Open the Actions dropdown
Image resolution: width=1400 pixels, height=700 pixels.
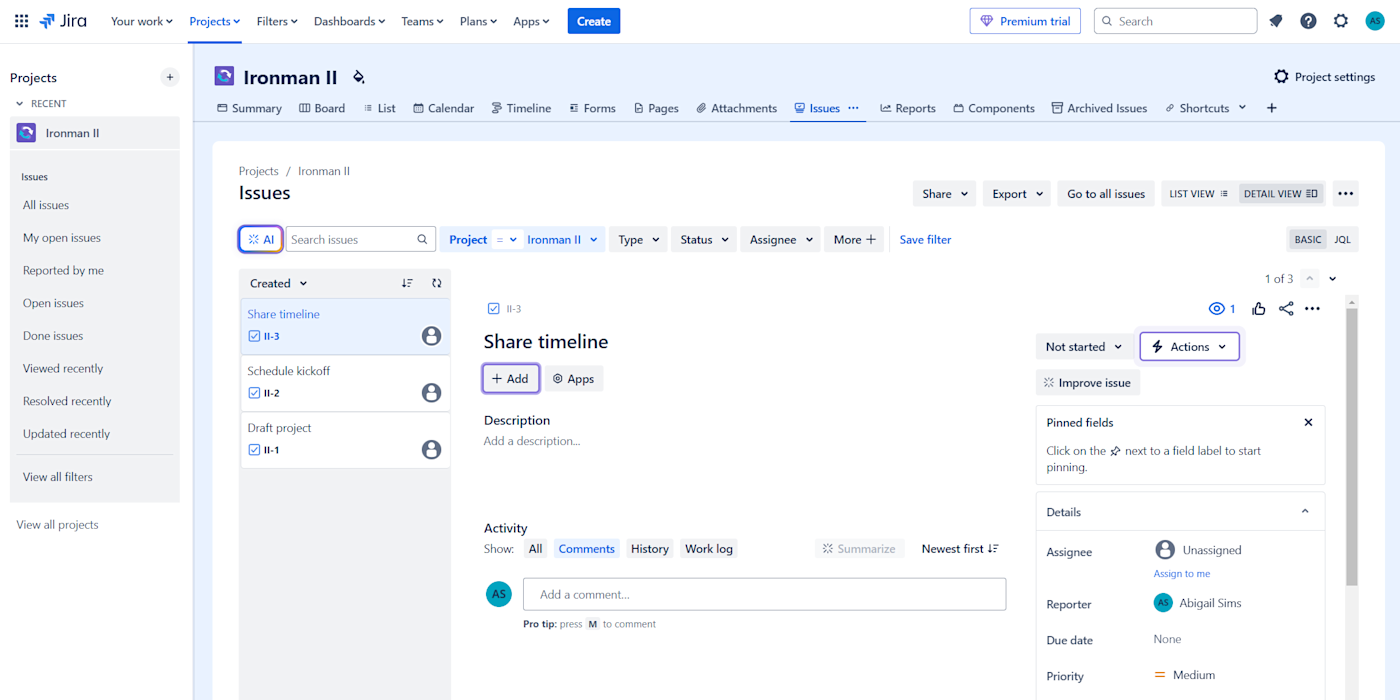tap(1190, 347)
